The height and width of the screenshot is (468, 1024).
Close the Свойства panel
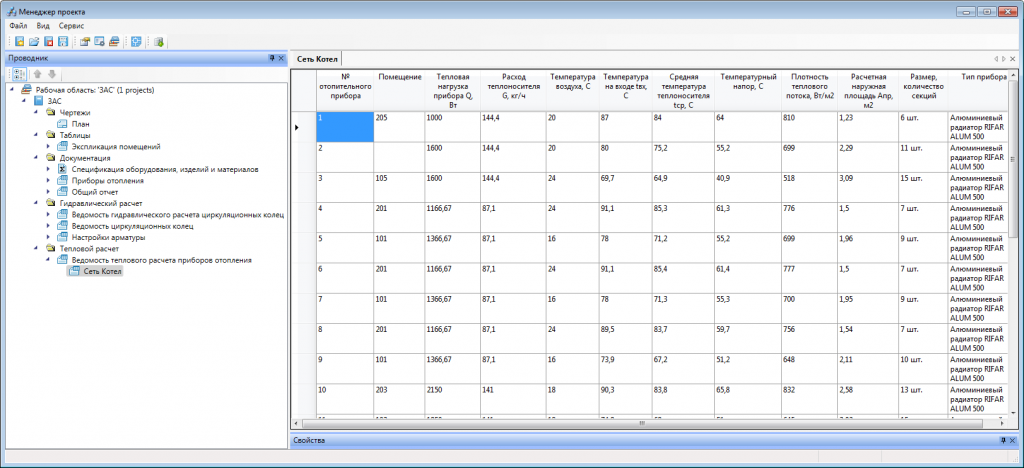tap(1012, 441)
